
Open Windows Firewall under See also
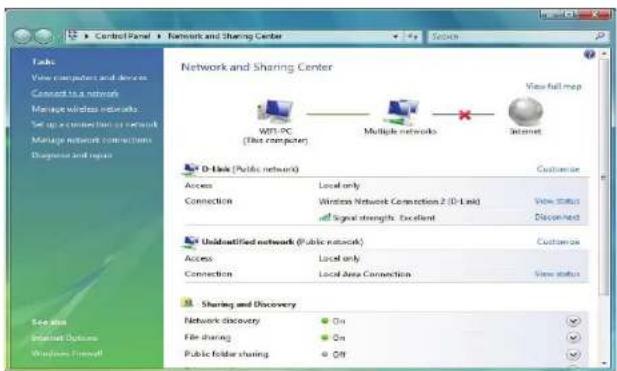pos(67,353)
